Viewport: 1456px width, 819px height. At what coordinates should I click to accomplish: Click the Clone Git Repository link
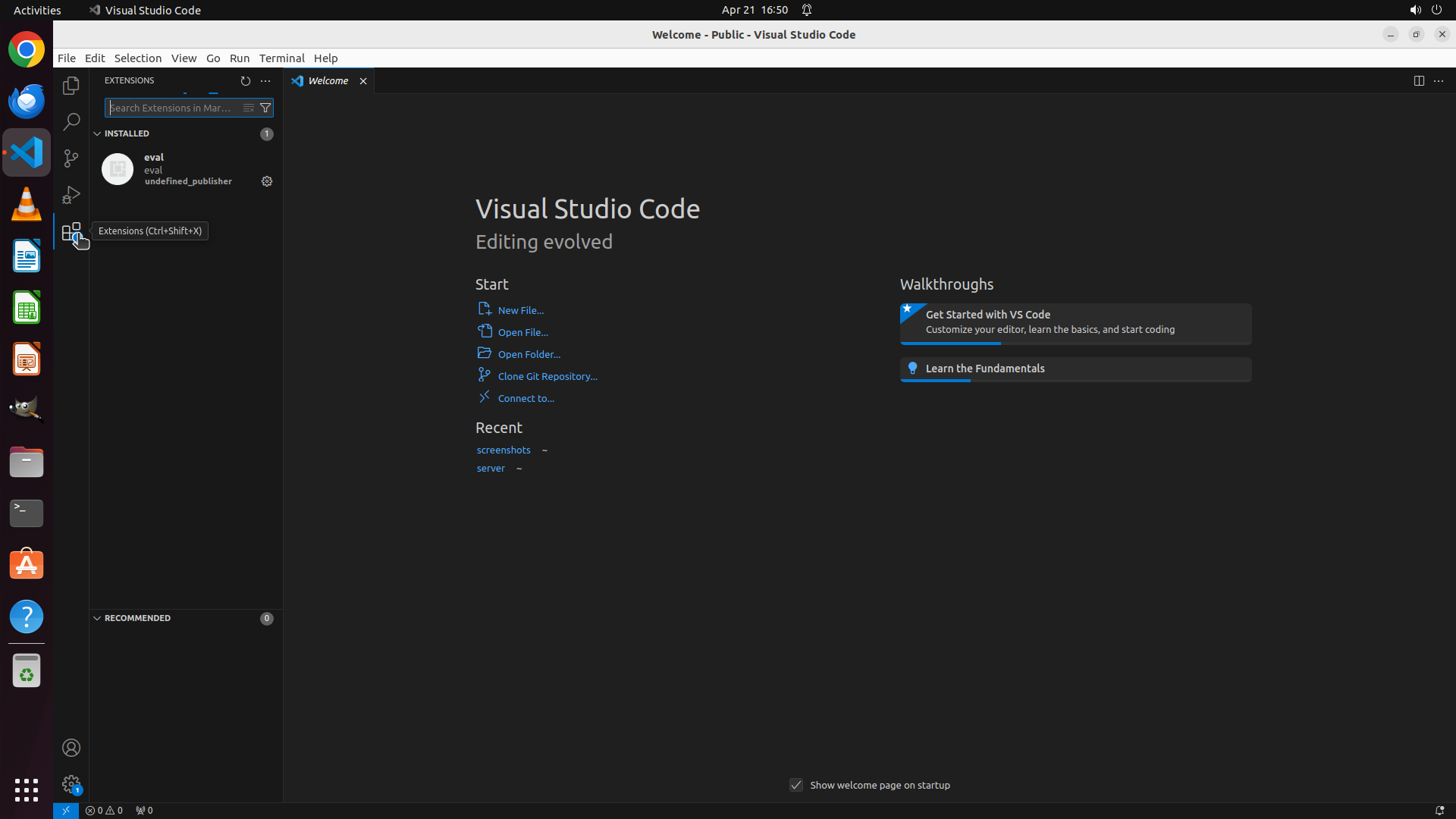click(x=547, y=376)
